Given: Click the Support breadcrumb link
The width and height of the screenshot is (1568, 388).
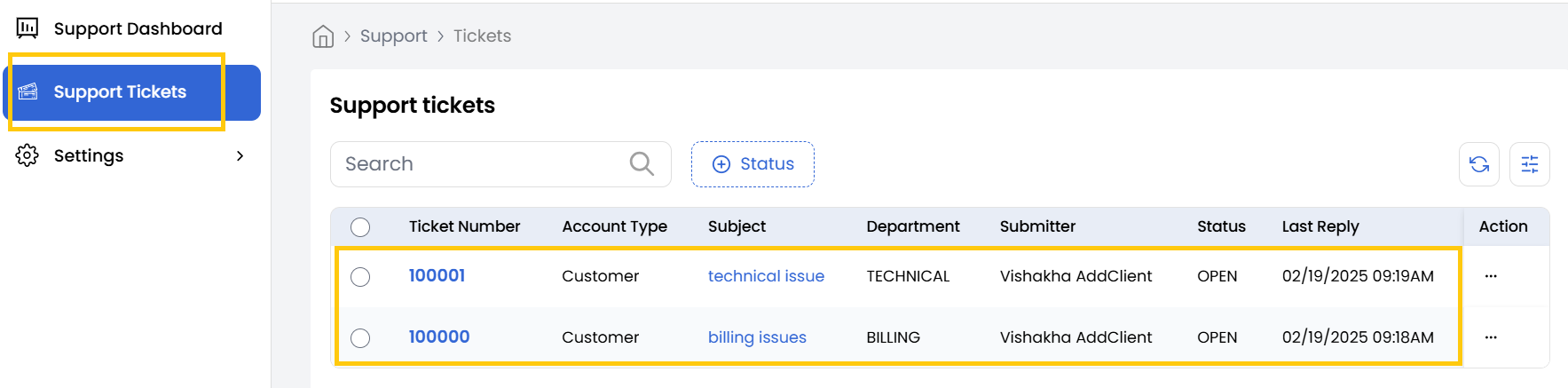Looking at the screenshot, I should tap(393, 36).
